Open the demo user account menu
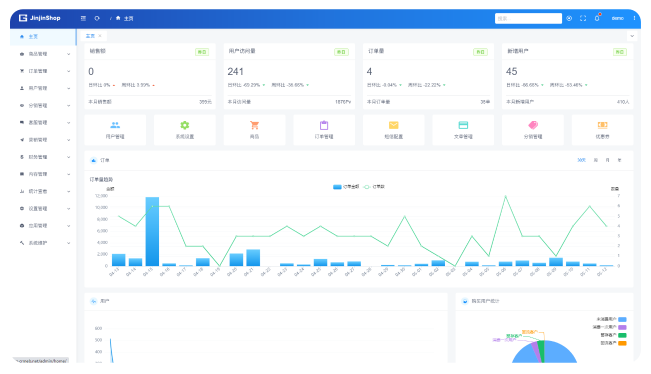Viewport: 651px width, 374px height. point(617,18)
